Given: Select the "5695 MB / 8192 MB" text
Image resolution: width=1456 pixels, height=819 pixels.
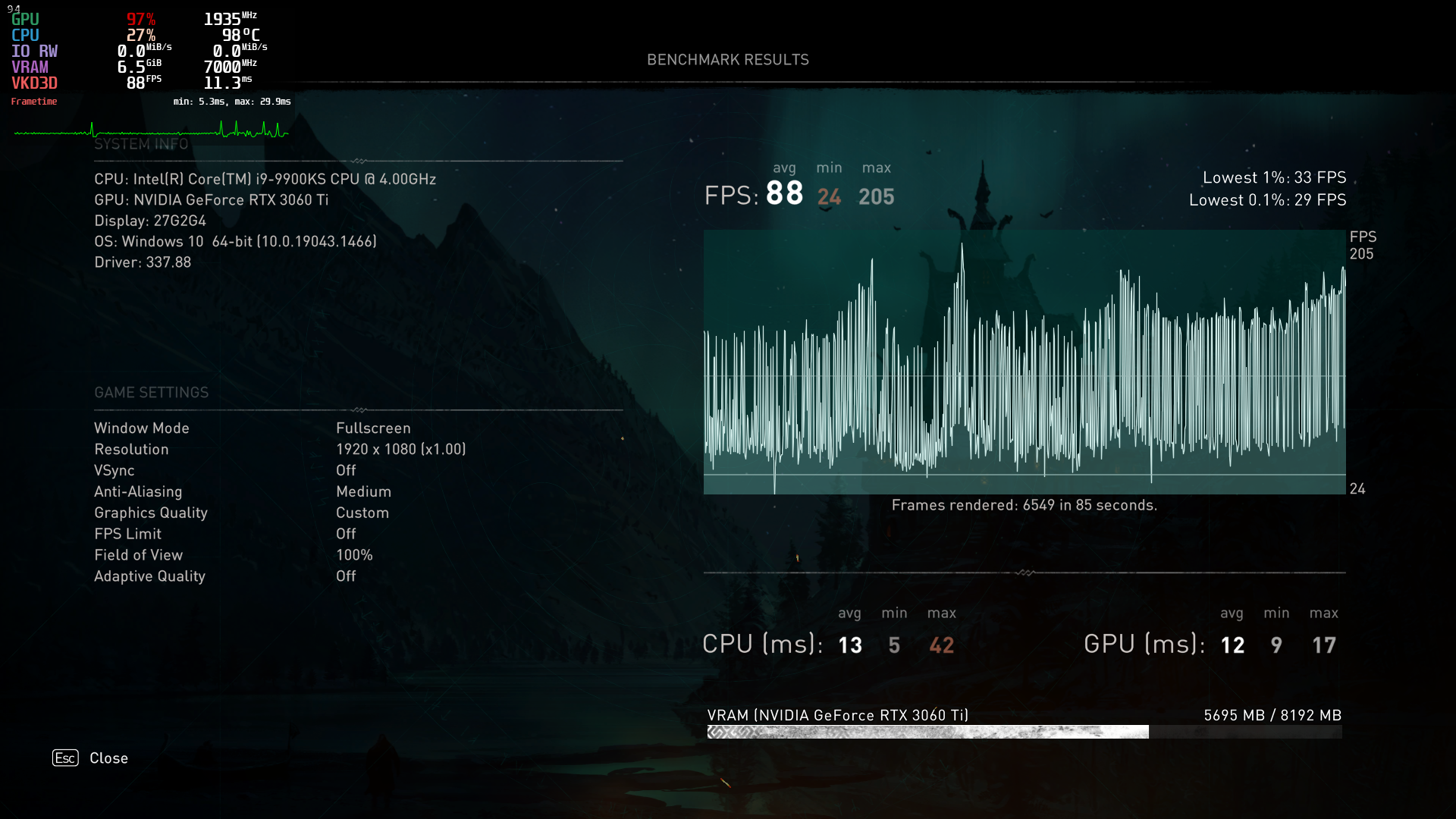Looking at the screenshot, I should click(x=1272, y=715).
